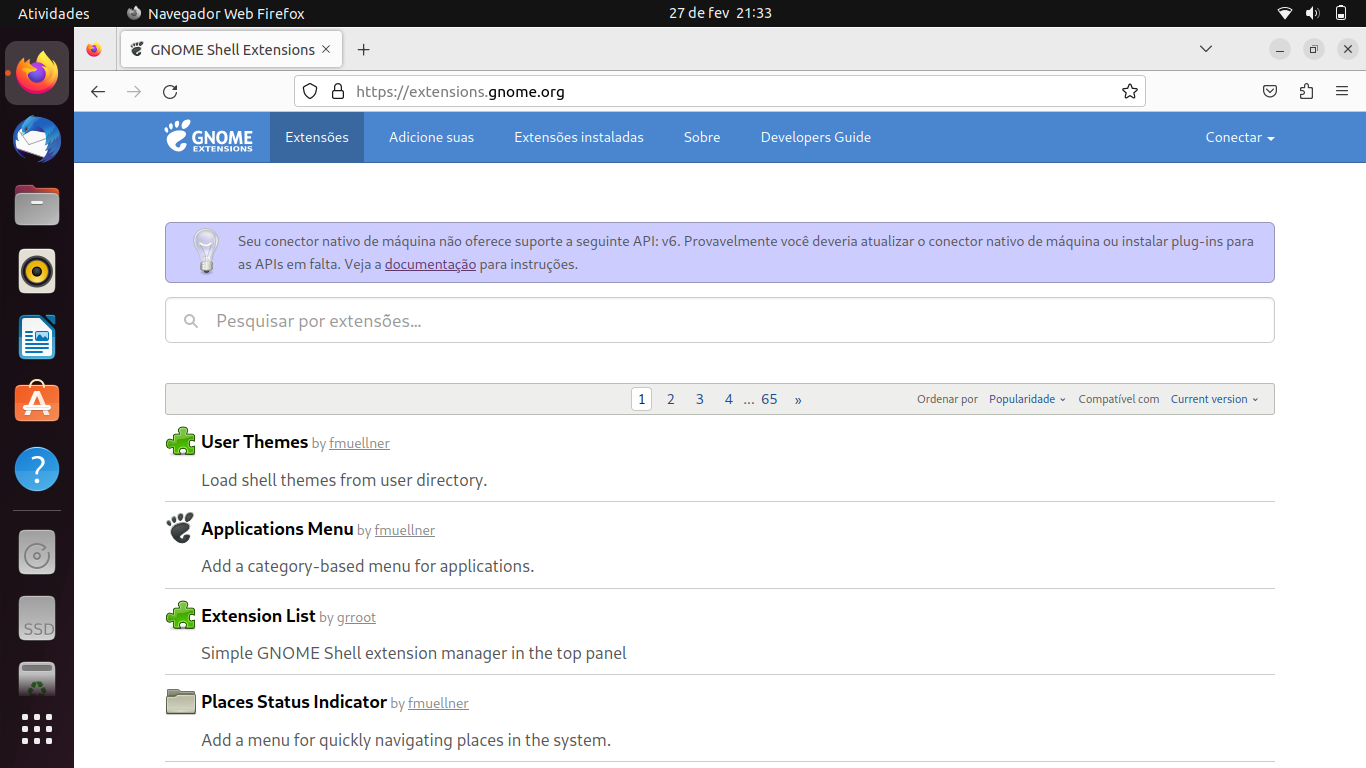The image size is (1366, 768).
Task: Open the Sobre page
Action: click(702, 137)
